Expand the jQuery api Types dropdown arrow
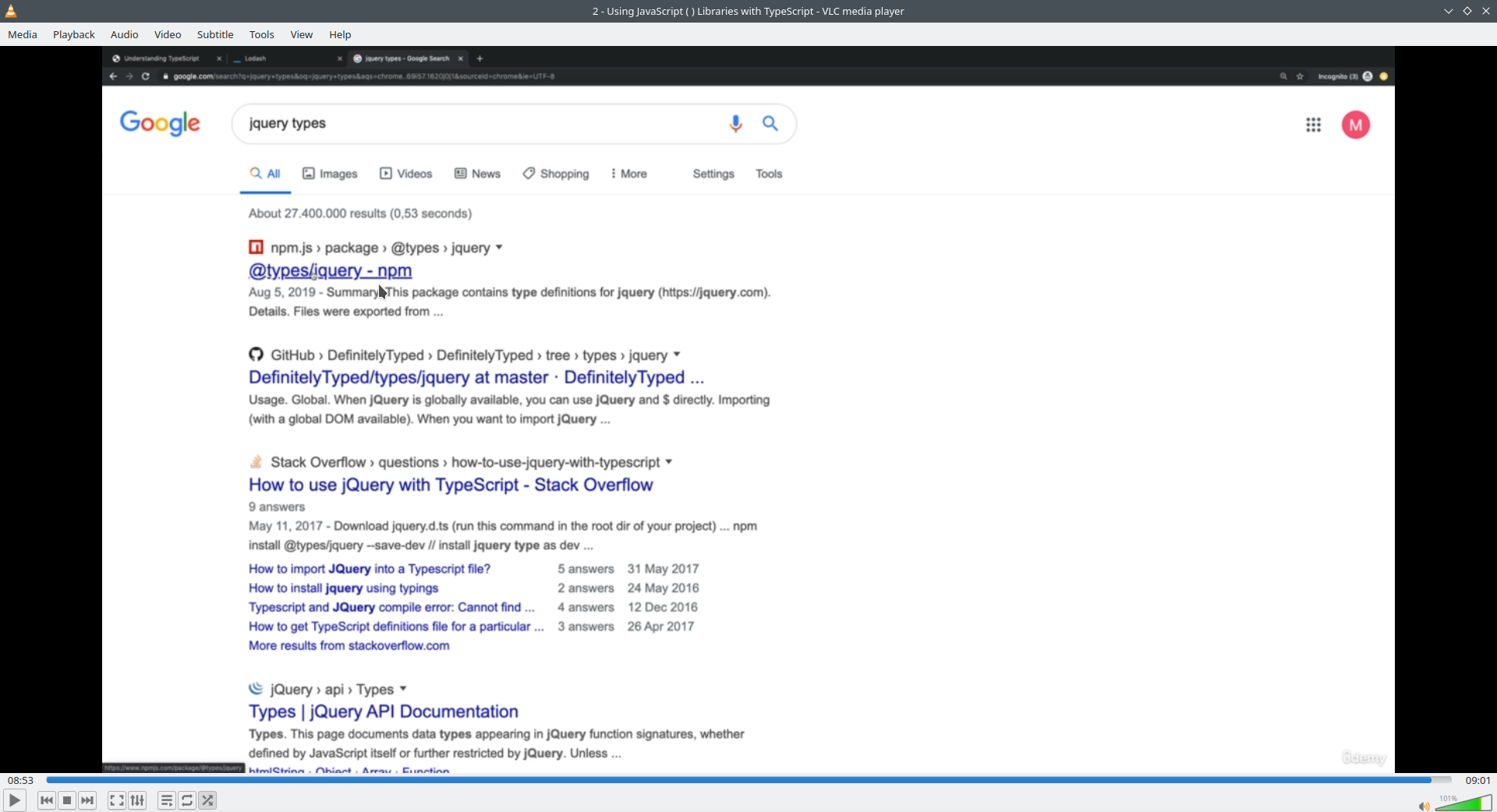1497x812 pixels. pos(403,689)
